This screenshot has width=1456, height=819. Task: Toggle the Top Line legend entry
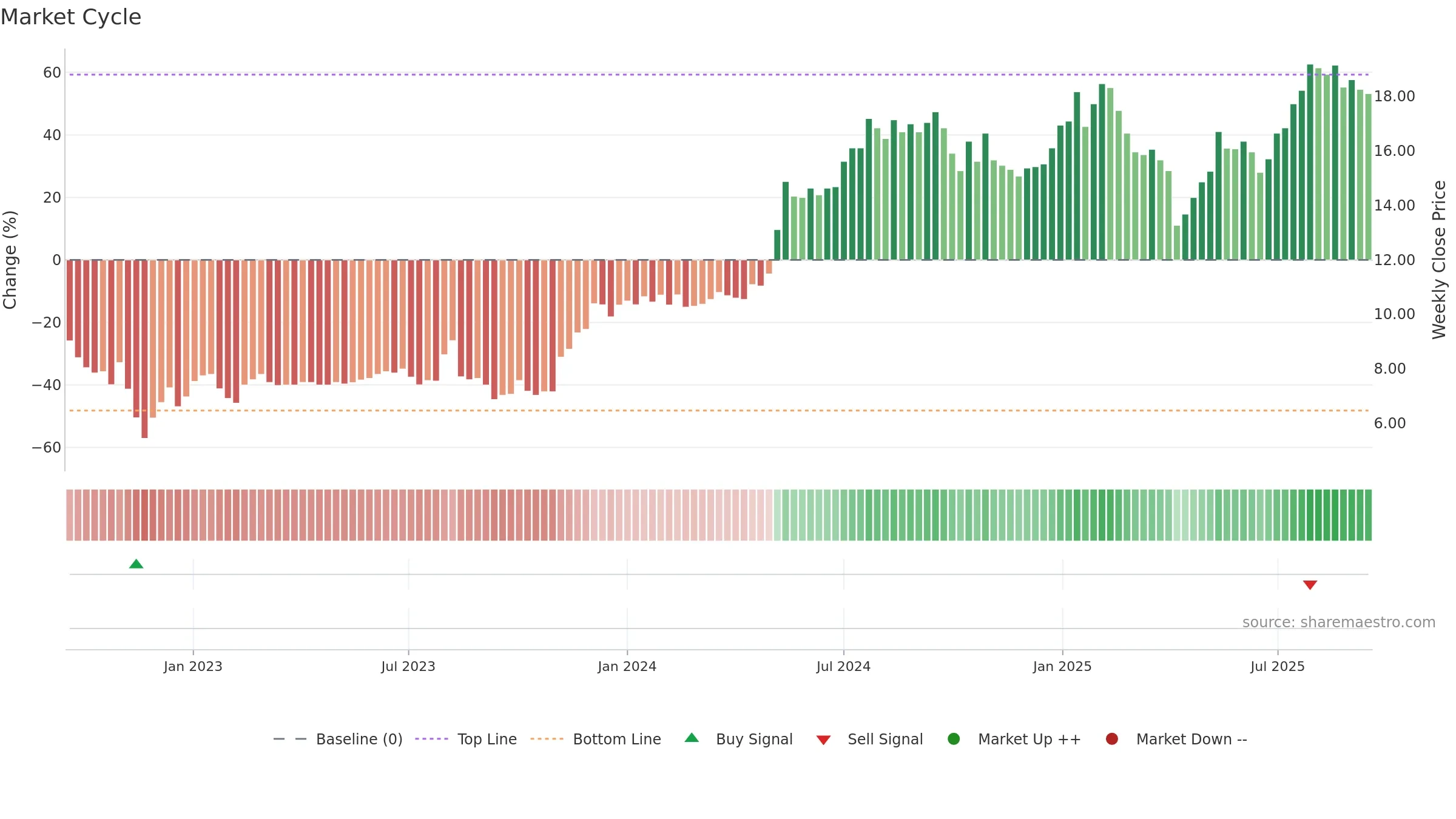click(x=466, y=739)
